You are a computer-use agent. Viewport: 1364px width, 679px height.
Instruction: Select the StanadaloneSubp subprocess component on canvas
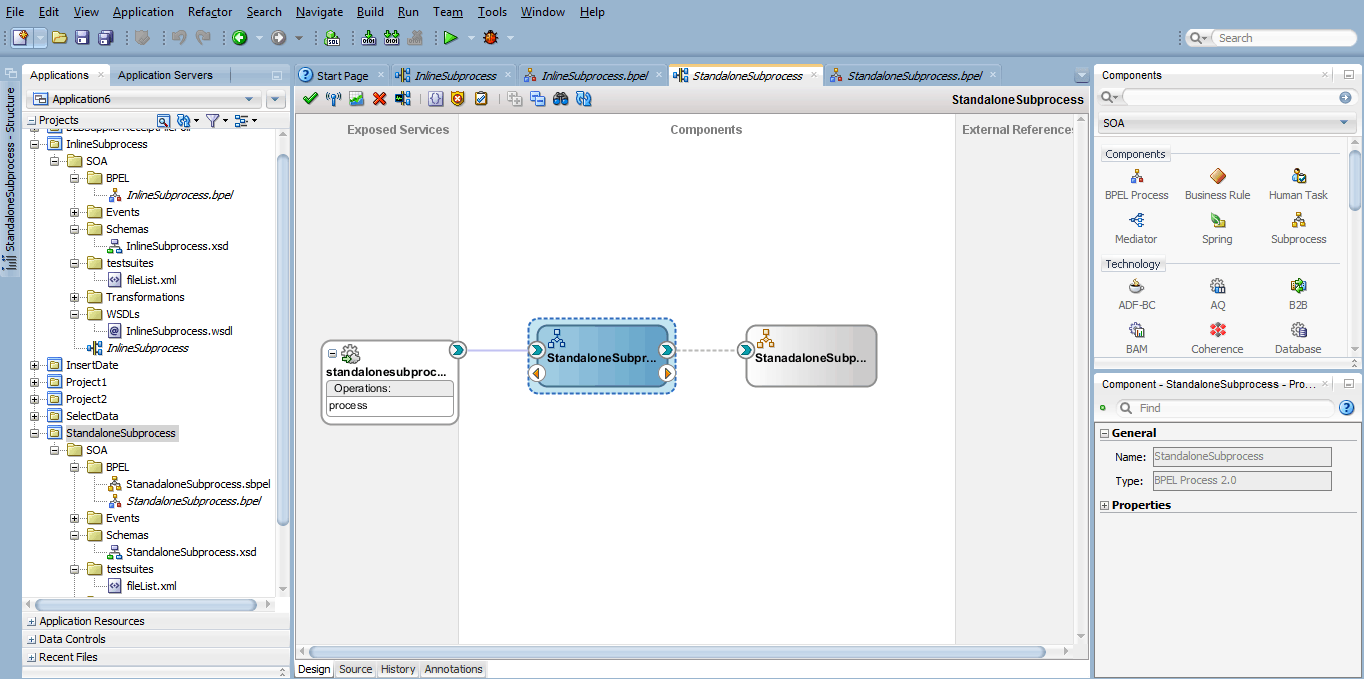point(811,355)
